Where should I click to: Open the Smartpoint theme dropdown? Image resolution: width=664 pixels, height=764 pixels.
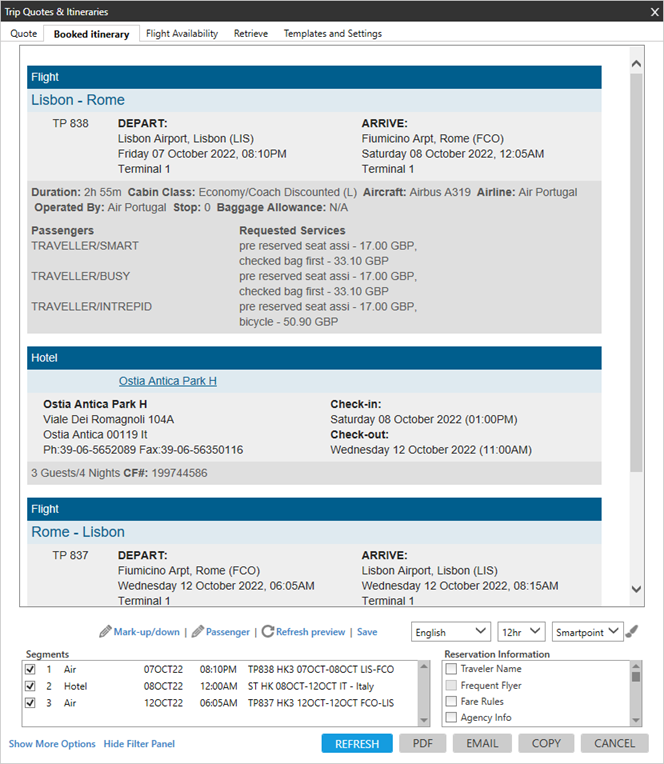tap(587, 632)
